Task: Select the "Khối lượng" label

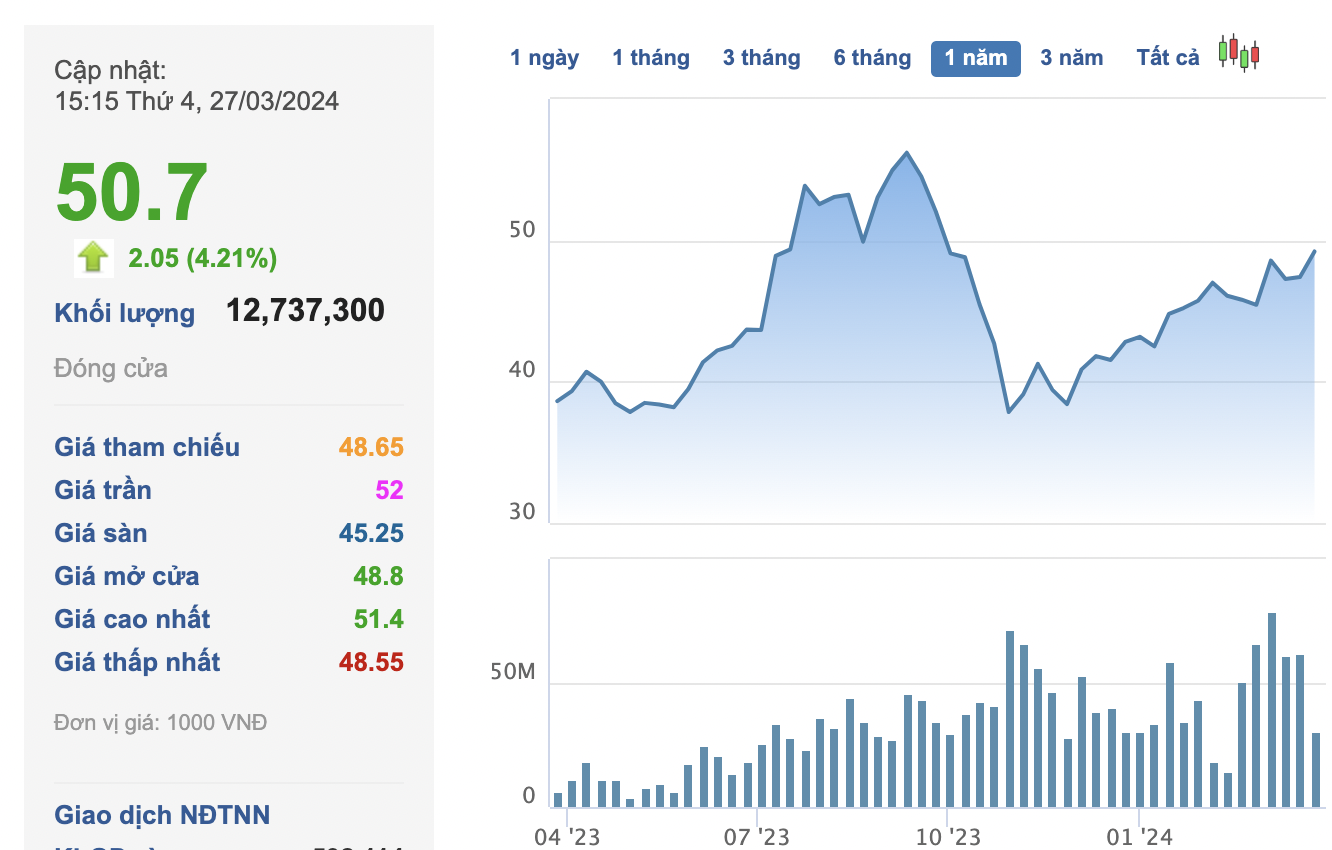Action: coord(125,313)
